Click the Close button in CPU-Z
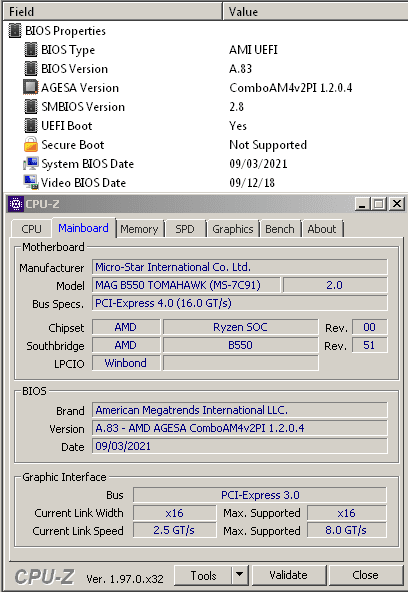Screen dimensions: 408x592 365,575
